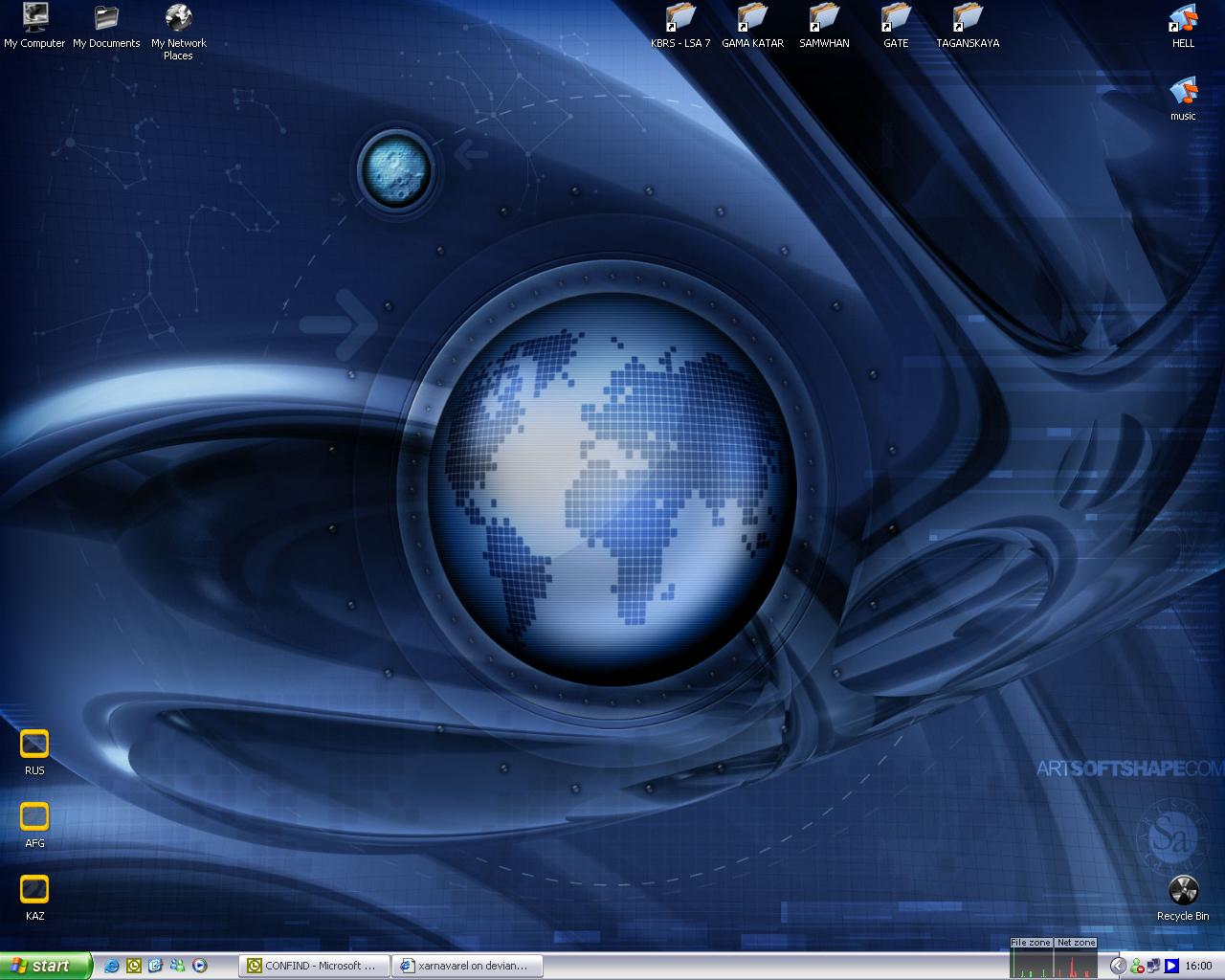1225x980 pixels.
Task: Open the Start menu
Action: point(46,966)
